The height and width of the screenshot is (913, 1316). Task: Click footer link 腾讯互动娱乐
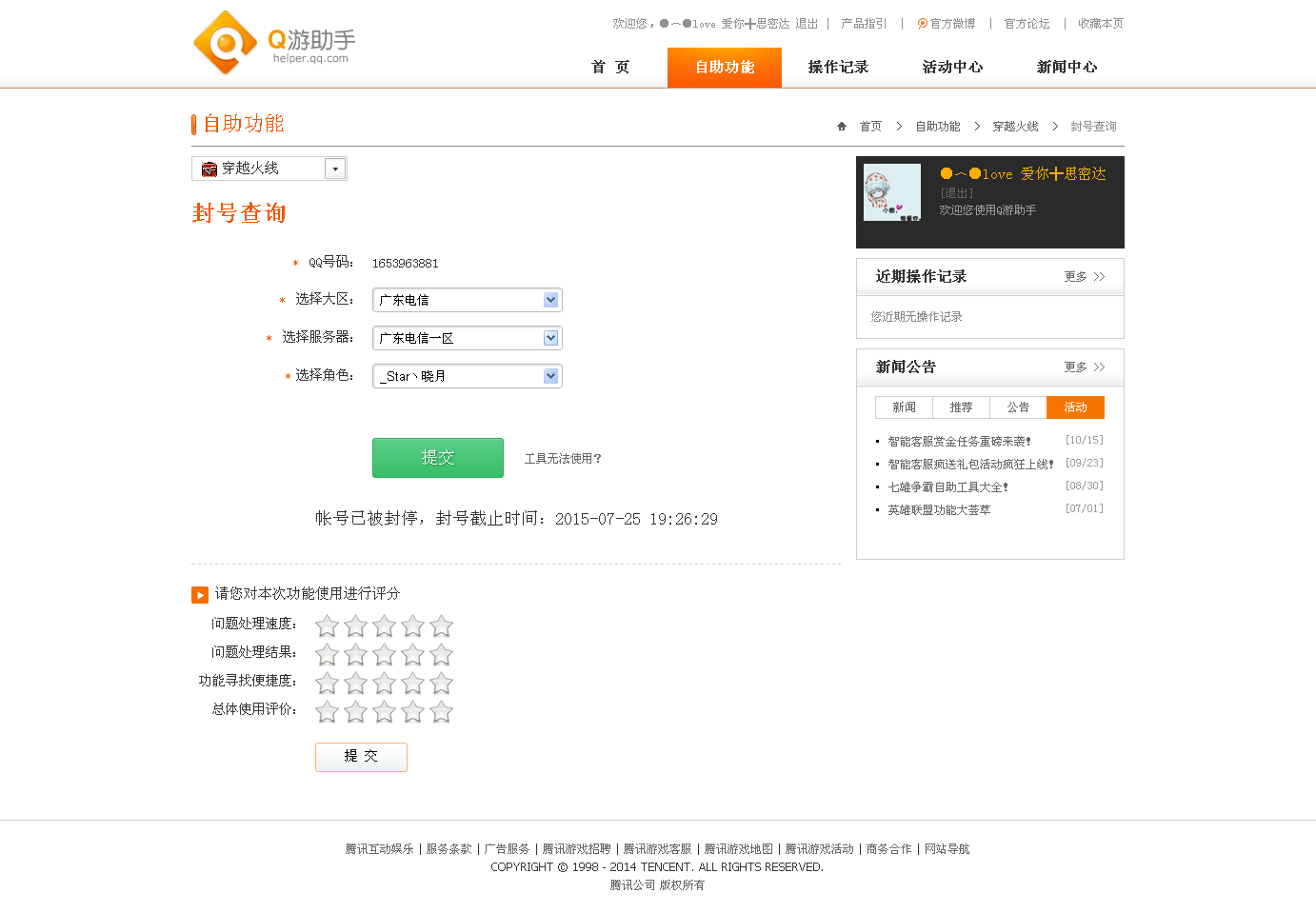pyautogui.click(x=379, y=849)
